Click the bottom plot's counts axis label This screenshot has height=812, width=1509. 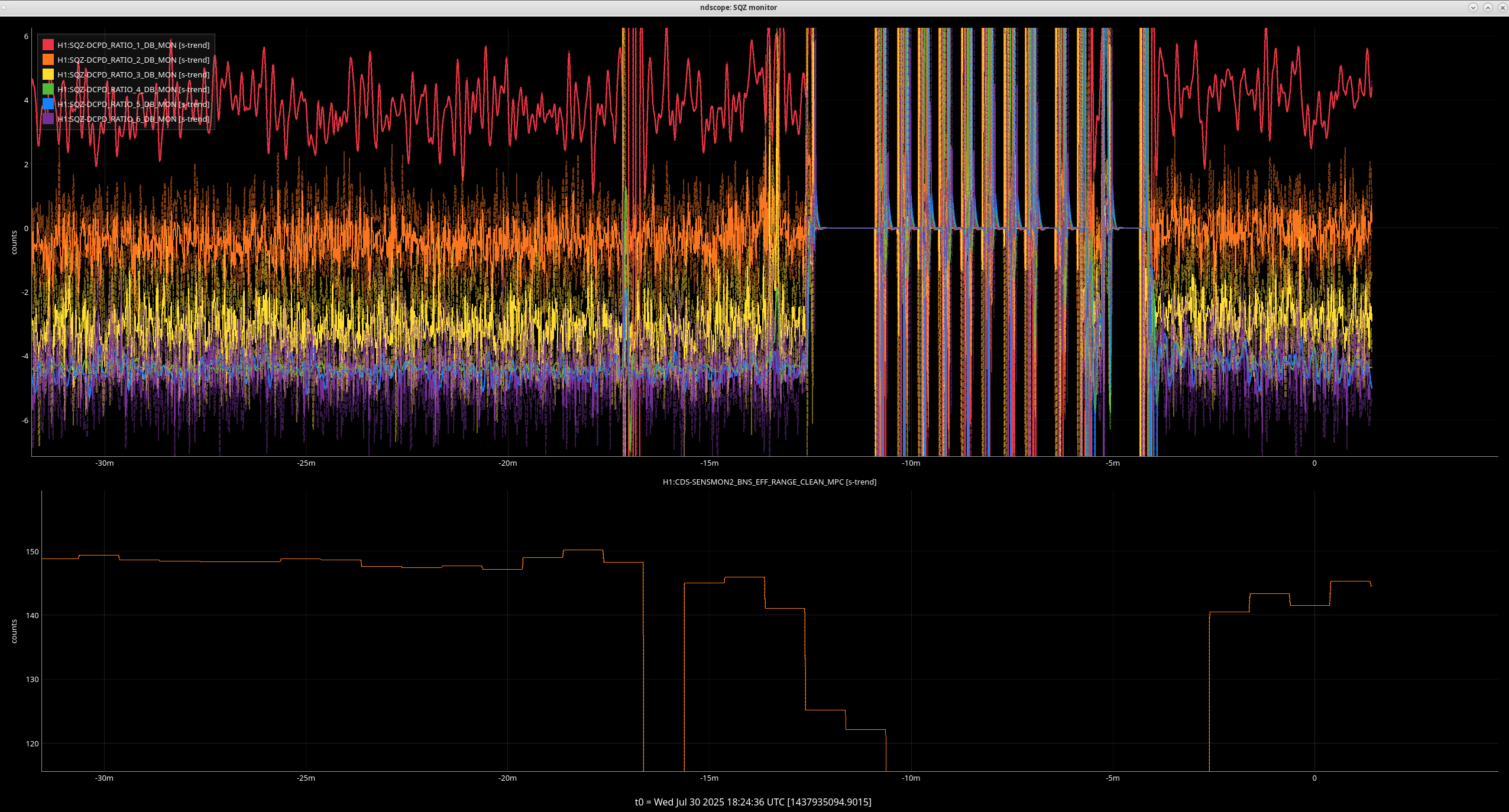click(x=14, y=631)
